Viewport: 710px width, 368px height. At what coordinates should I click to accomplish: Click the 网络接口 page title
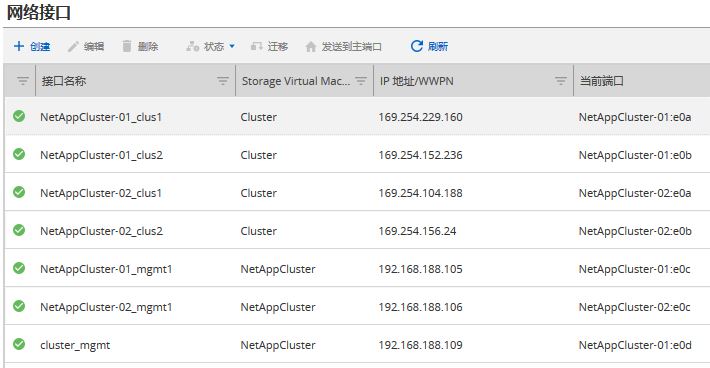39,12
